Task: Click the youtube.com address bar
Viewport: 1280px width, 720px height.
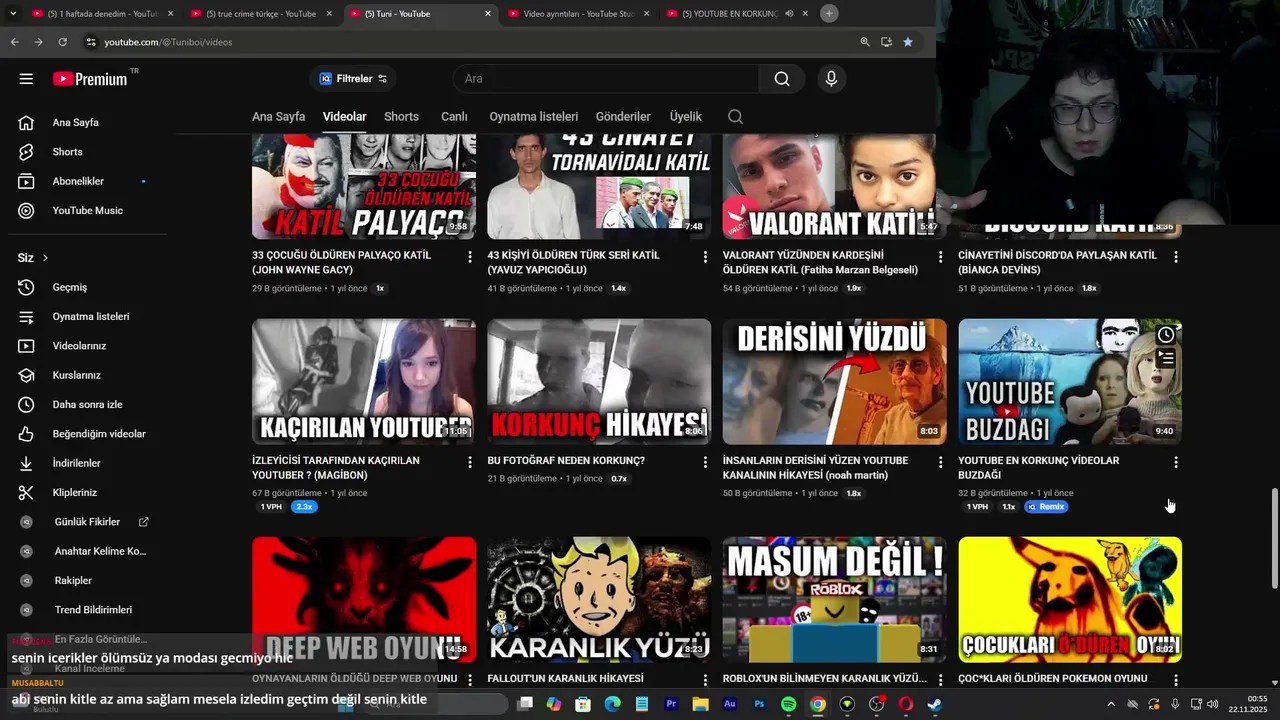Action: 470,42
